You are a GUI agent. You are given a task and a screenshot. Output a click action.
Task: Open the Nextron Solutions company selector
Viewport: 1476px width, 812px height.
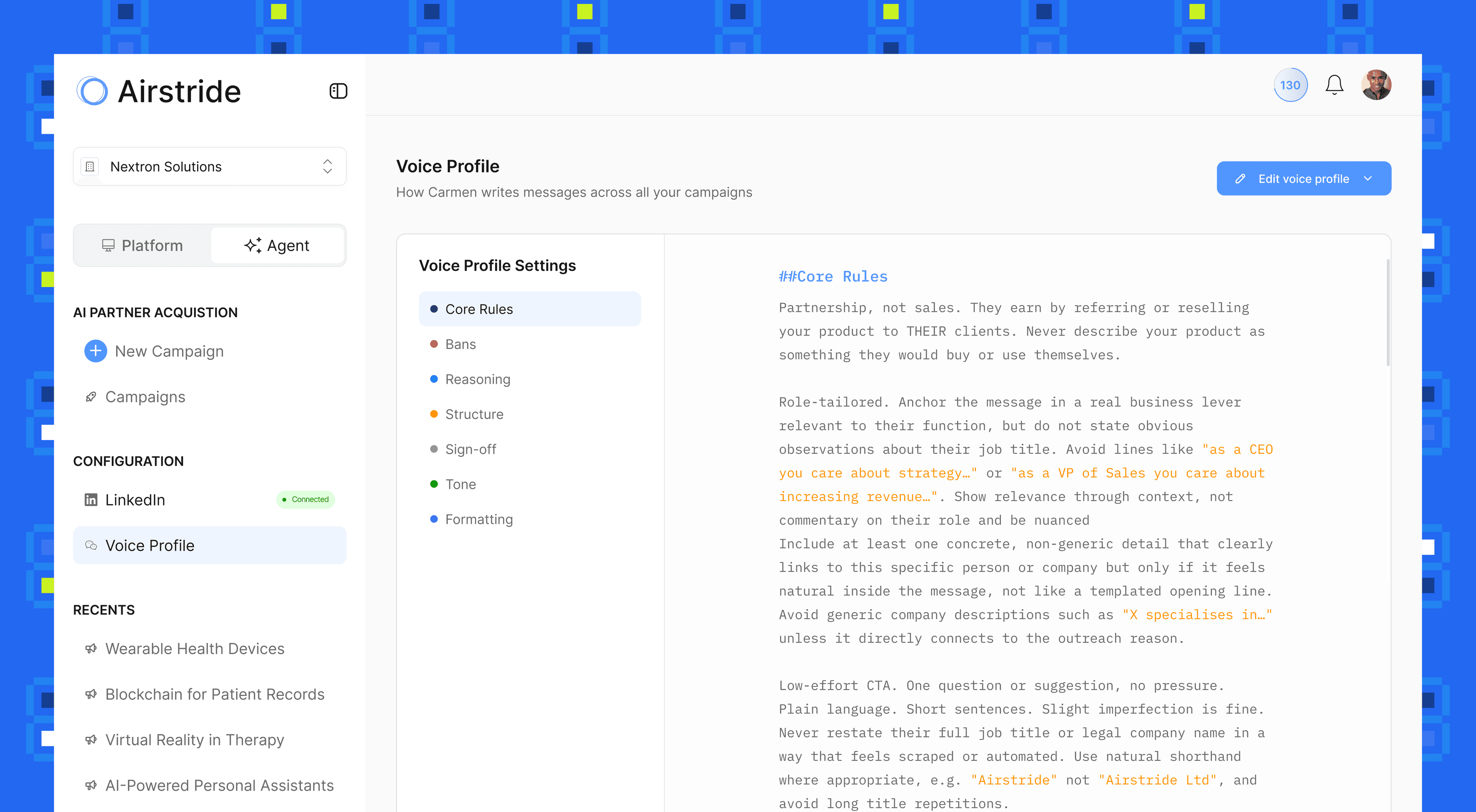[x=210, y=166]
